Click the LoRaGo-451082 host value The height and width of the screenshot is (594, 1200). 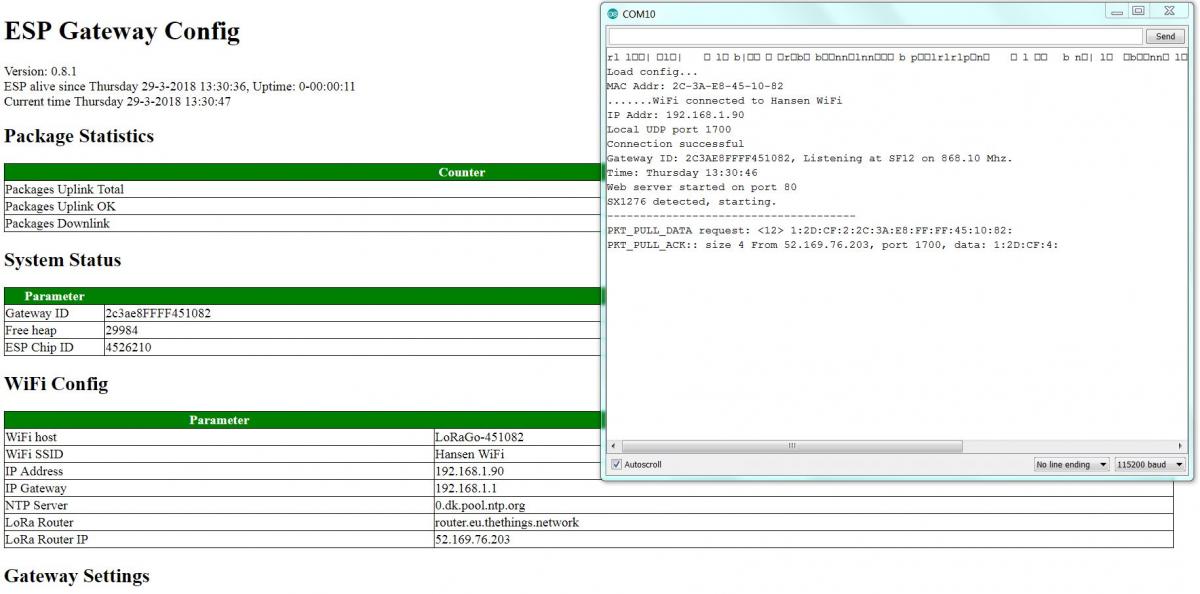tap(479, 437)
